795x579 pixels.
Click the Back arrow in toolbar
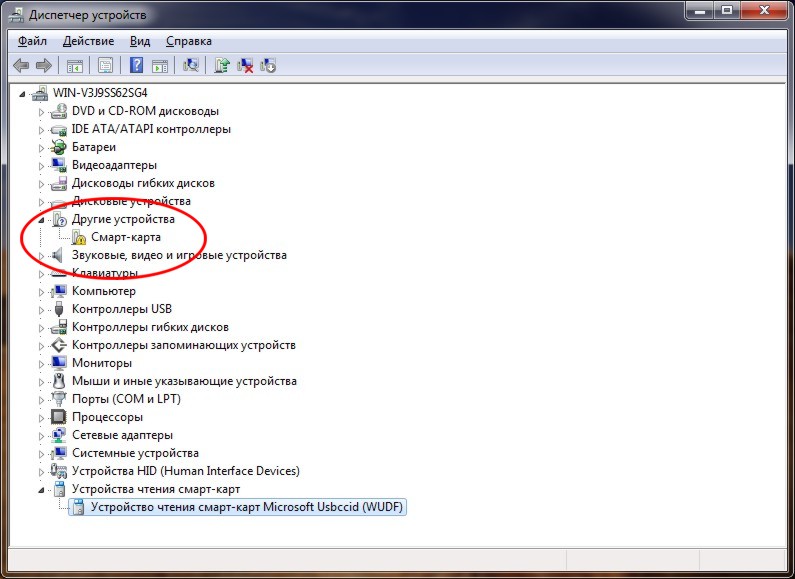click(x=21, y=66)
